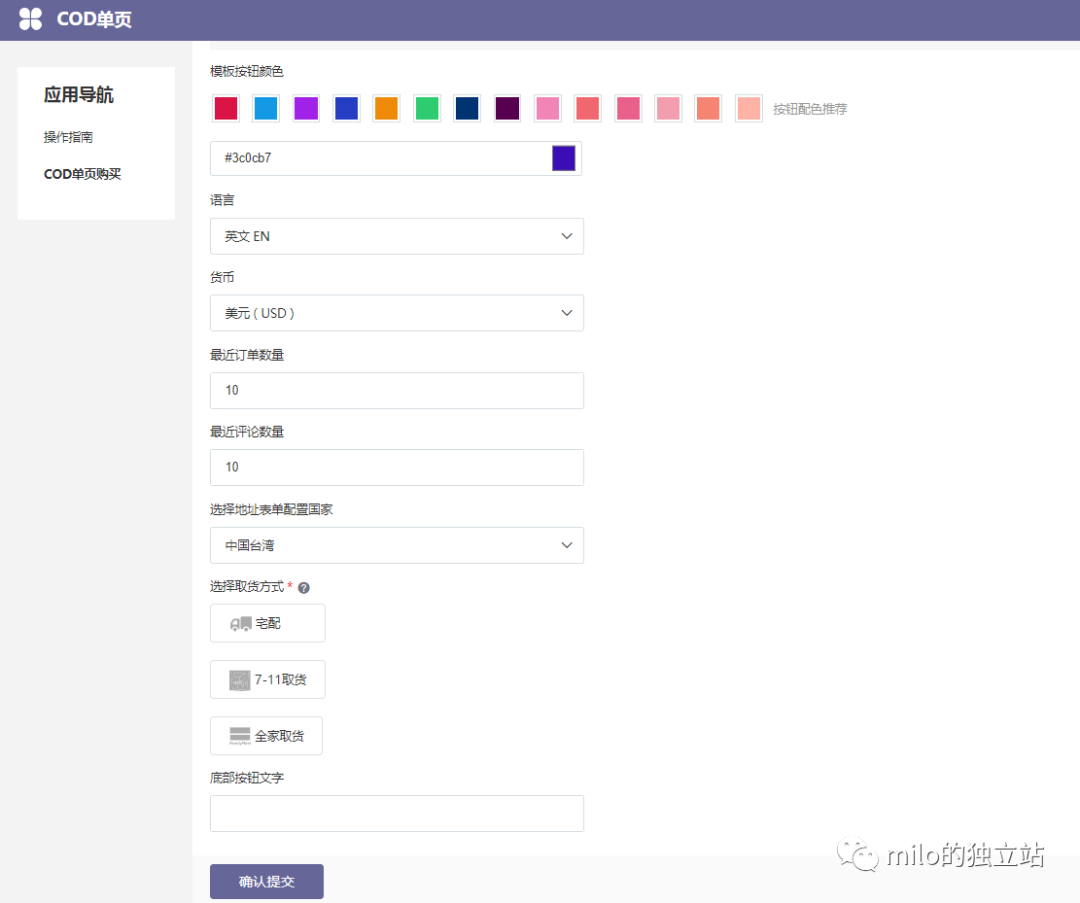Screen dimensions: 1080x903
Task: Switch to COD单页购买 section
Action: [x=82, y=173]
